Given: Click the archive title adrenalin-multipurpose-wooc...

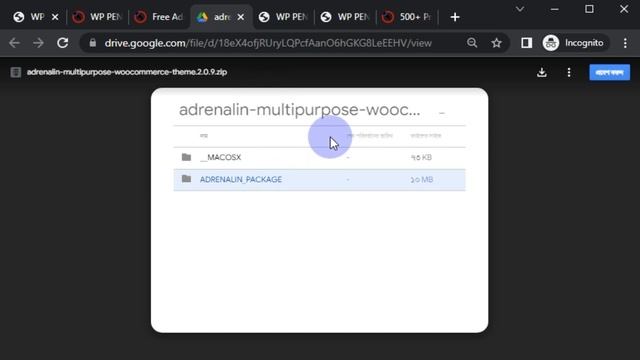Looking at the screenshot, I should (x=299, y=110).
